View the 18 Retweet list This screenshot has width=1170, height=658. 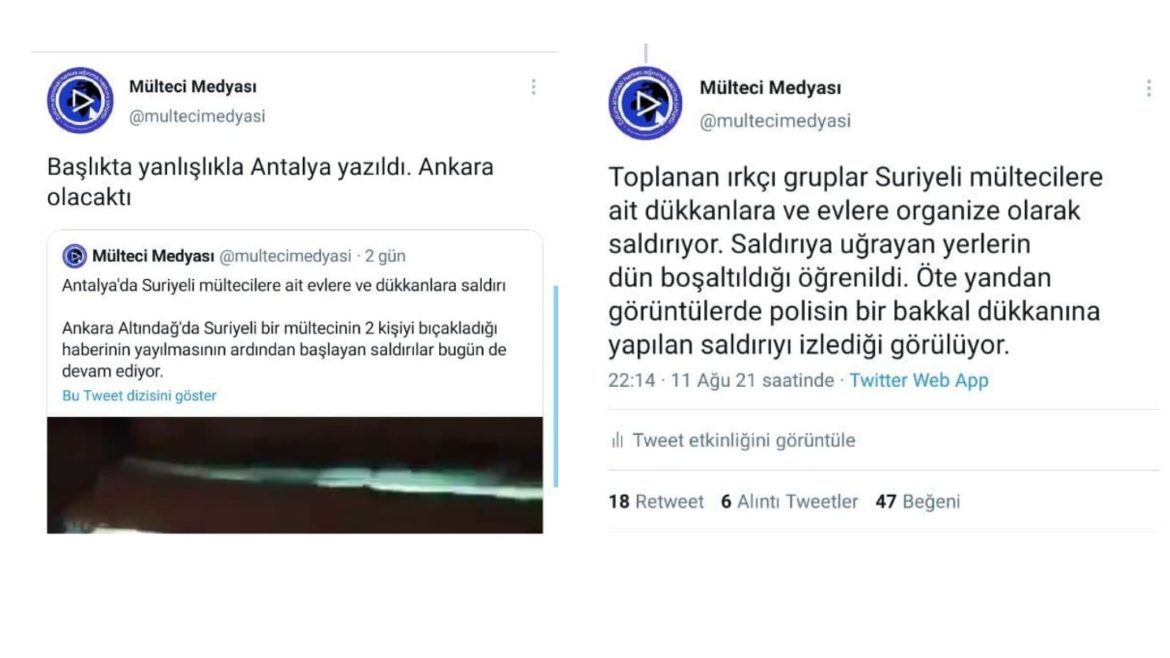[x=656, y=501]
